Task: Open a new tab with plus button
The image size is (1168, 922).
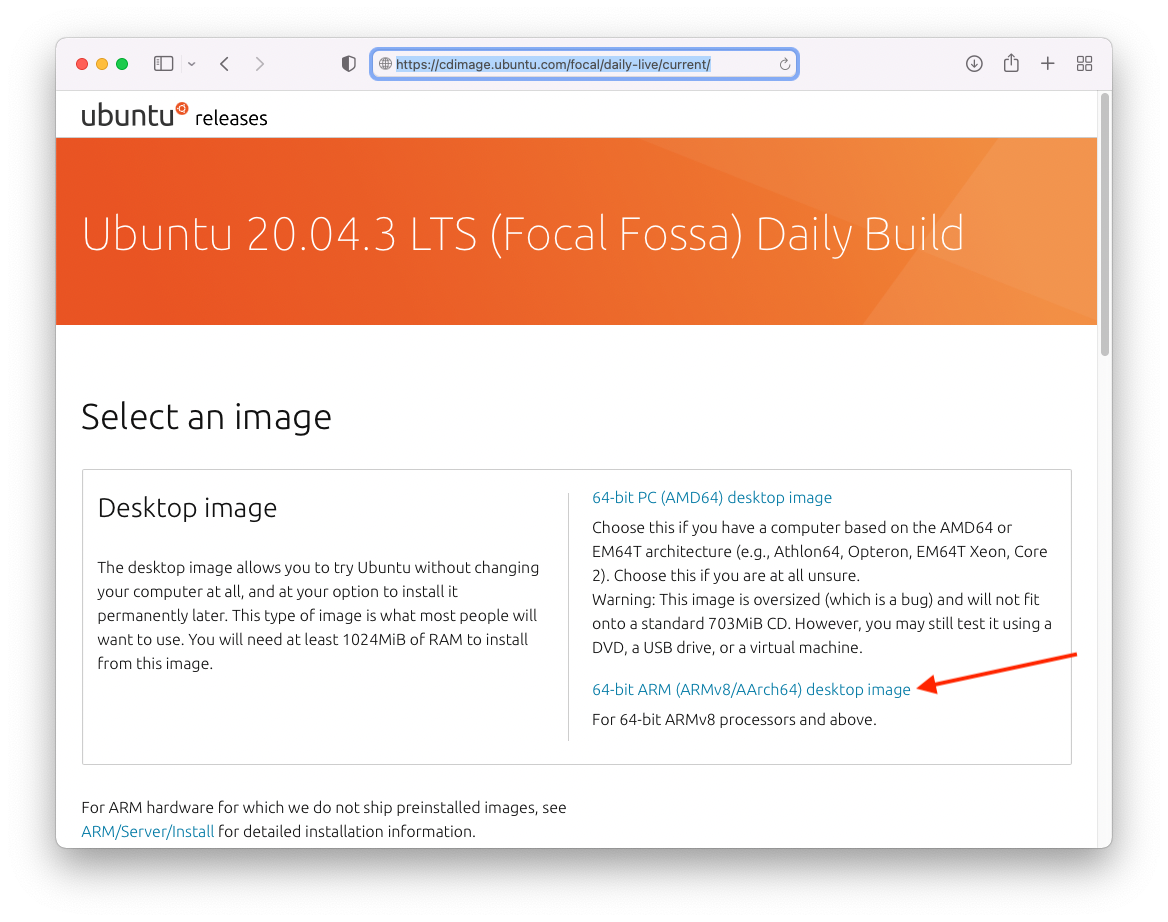Action: tap(1047, 64)
